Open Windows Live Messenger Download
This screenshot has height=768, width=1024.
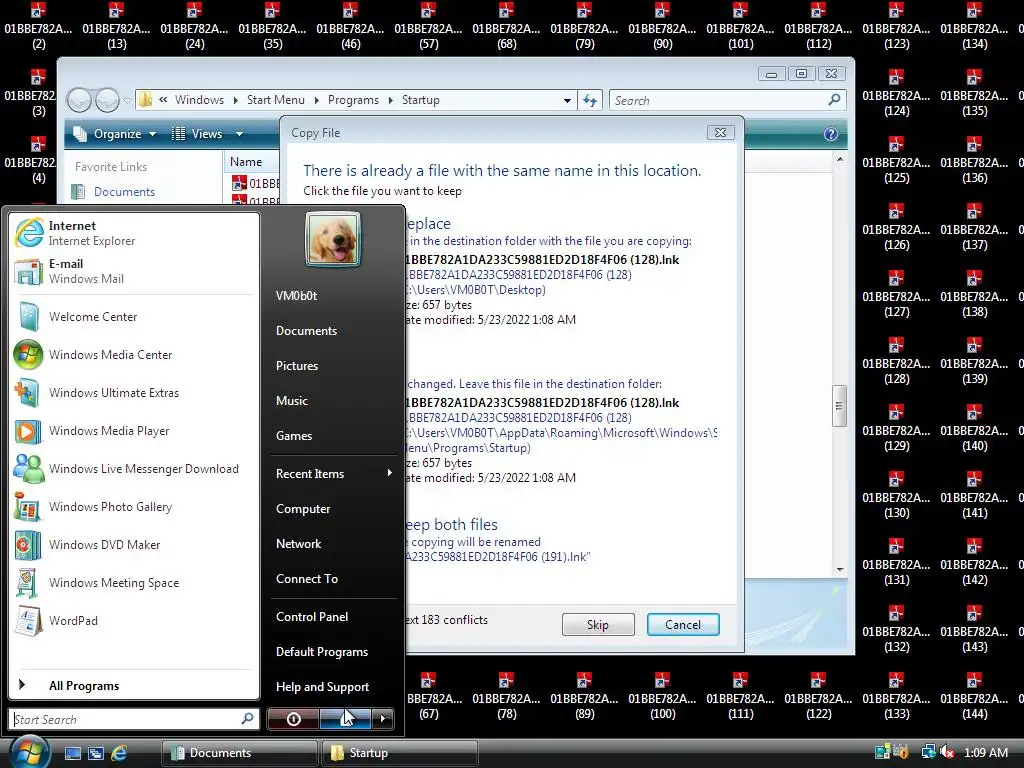pos(134,468)
